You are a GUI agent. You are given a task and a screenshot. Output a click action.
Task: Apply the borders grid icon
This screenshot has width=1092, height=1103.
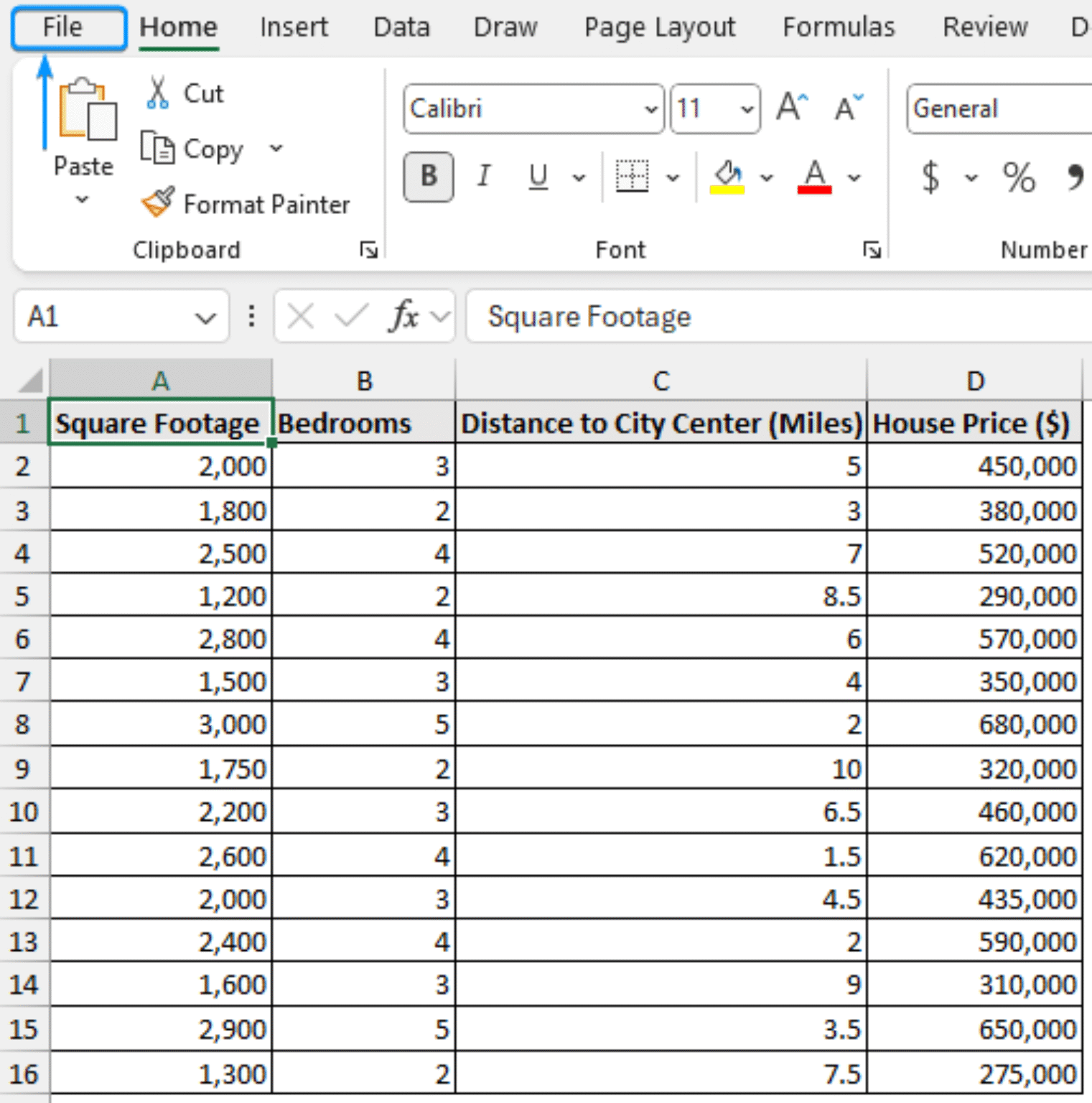point(632,176)
